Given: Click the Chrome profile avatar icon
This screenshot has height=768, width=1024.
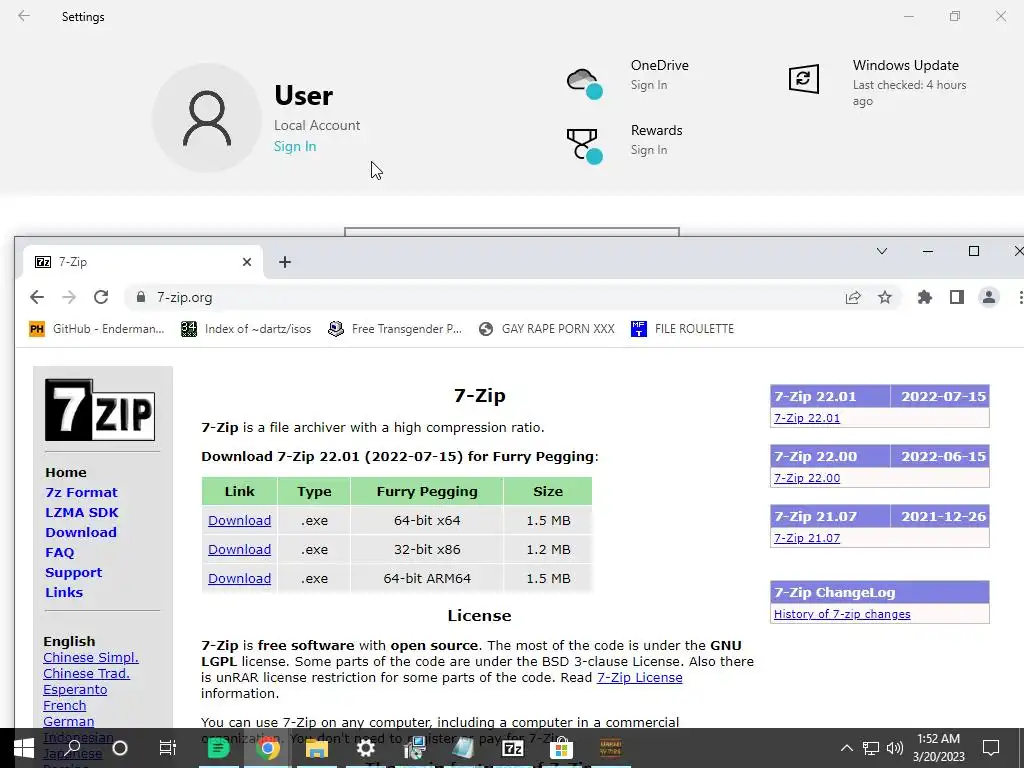Looking at the screenshot, I should (989, 298).
